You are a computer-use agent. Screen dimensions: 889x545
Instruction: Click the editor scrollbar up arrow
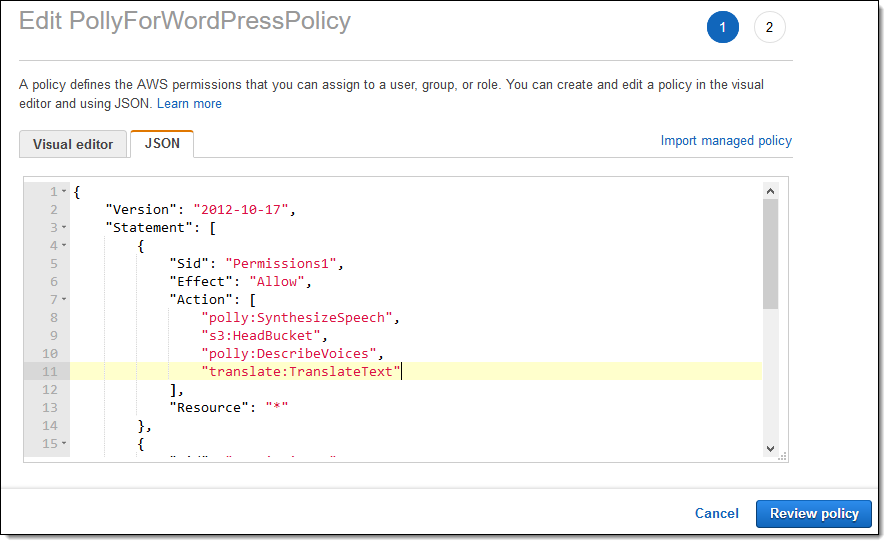point(770,190)
